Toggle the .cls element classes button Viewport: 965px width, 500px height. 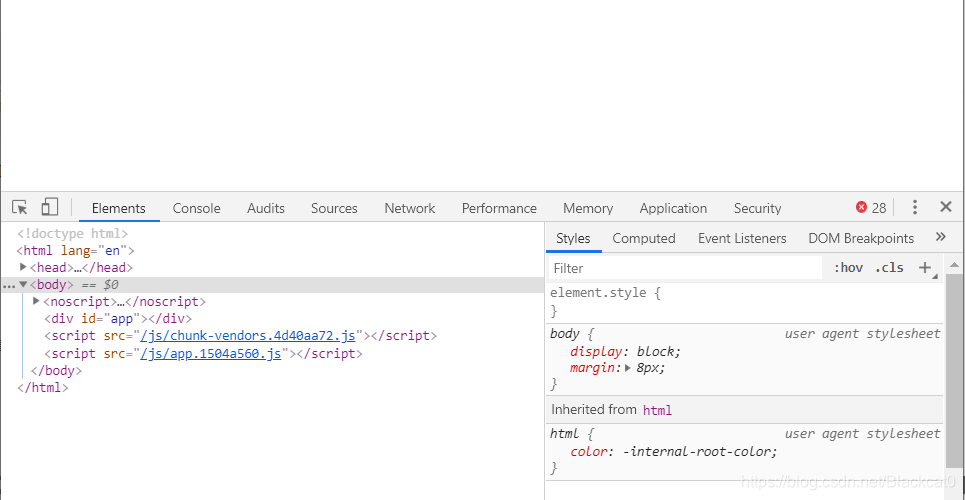point(889,268)
